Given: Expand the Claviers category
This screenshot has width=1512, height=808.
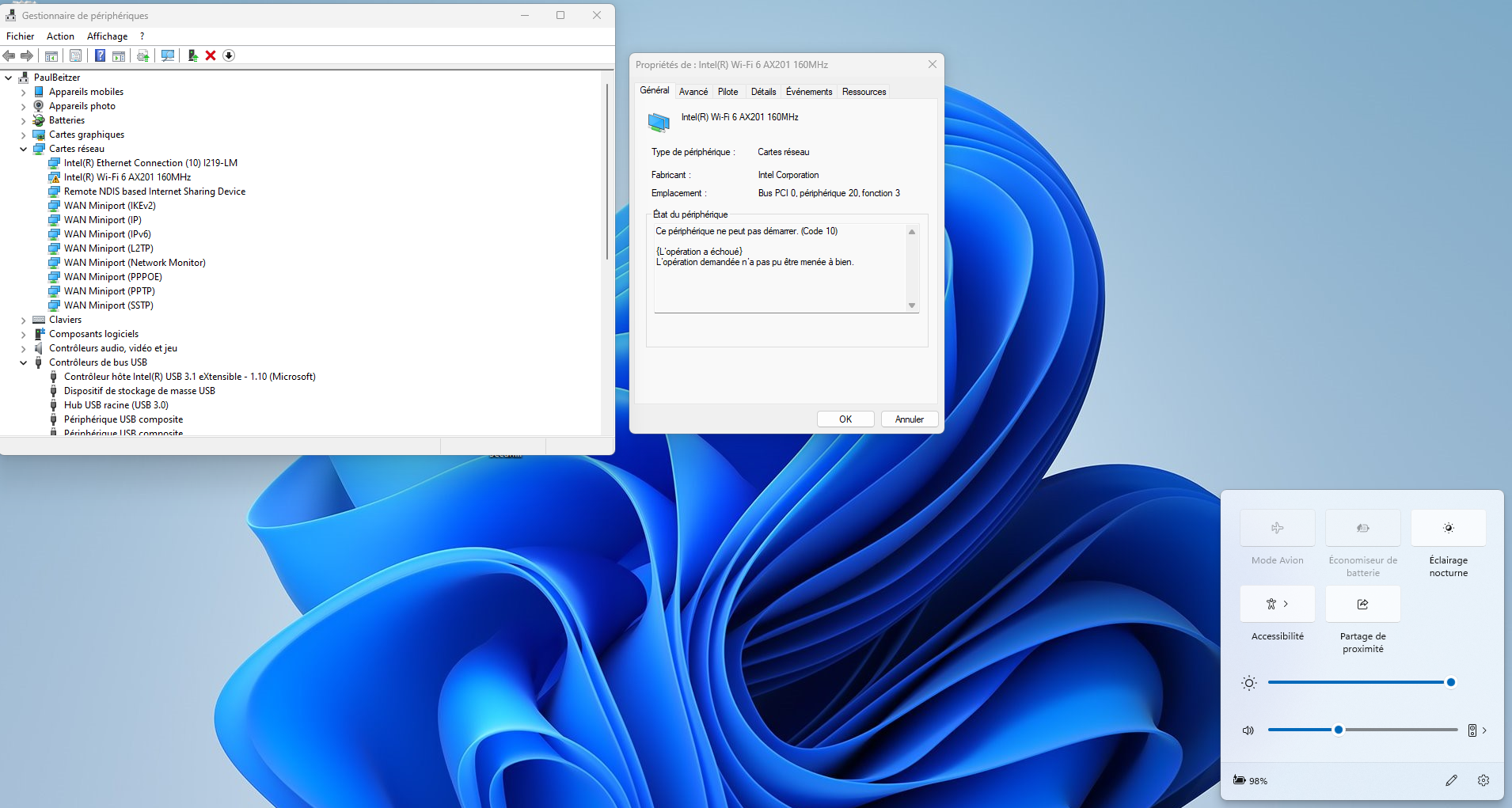Looking at the screenshot, I should tap(22, 319).
